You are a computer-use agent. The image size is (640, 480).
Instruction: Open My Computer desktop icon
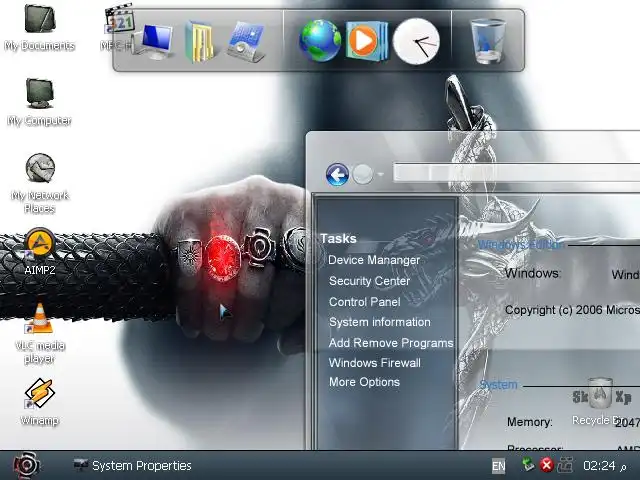coord(40,102)
